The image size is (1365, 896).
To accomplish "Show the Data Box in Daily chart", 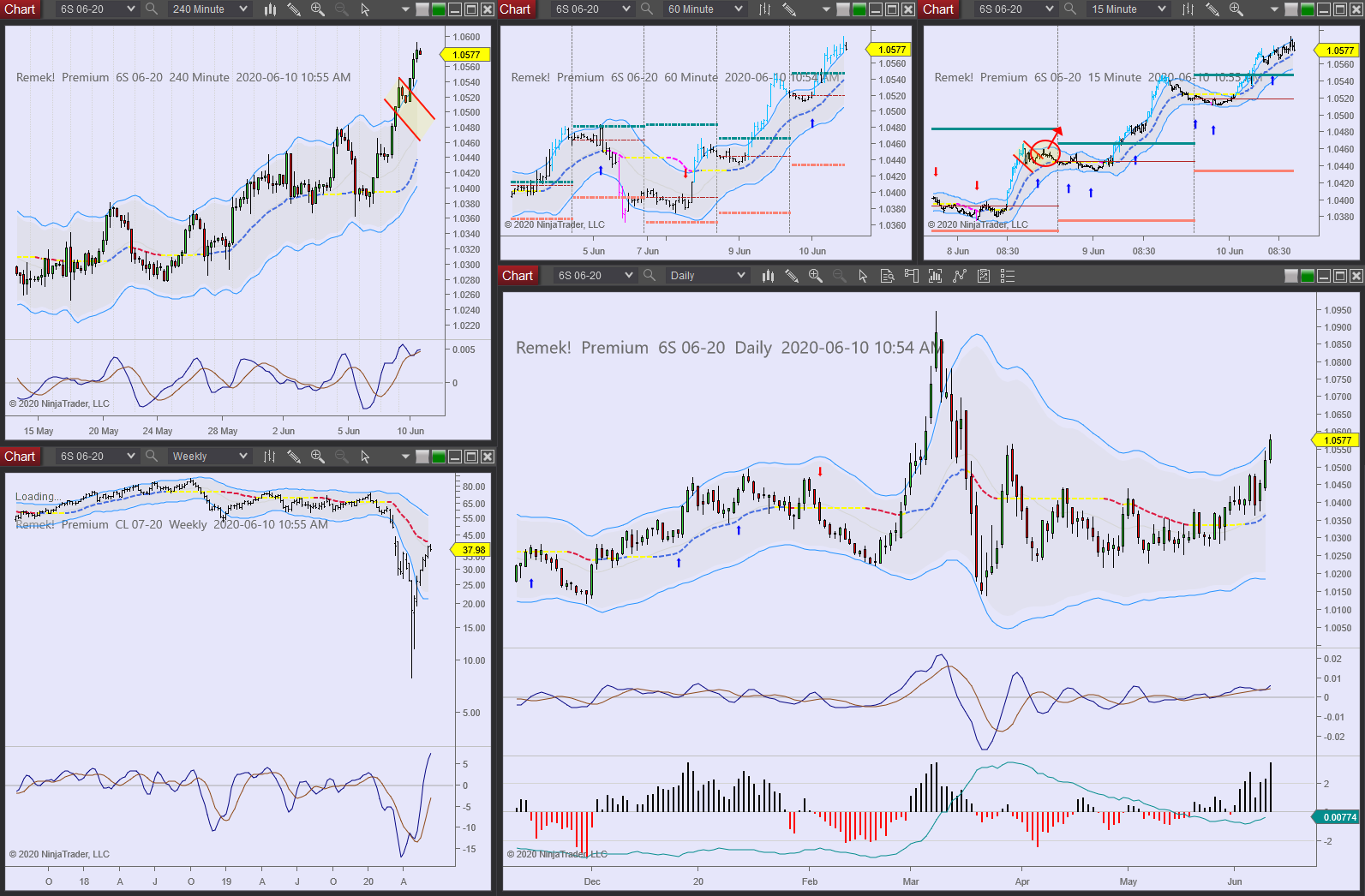I will tap(888, 276).
